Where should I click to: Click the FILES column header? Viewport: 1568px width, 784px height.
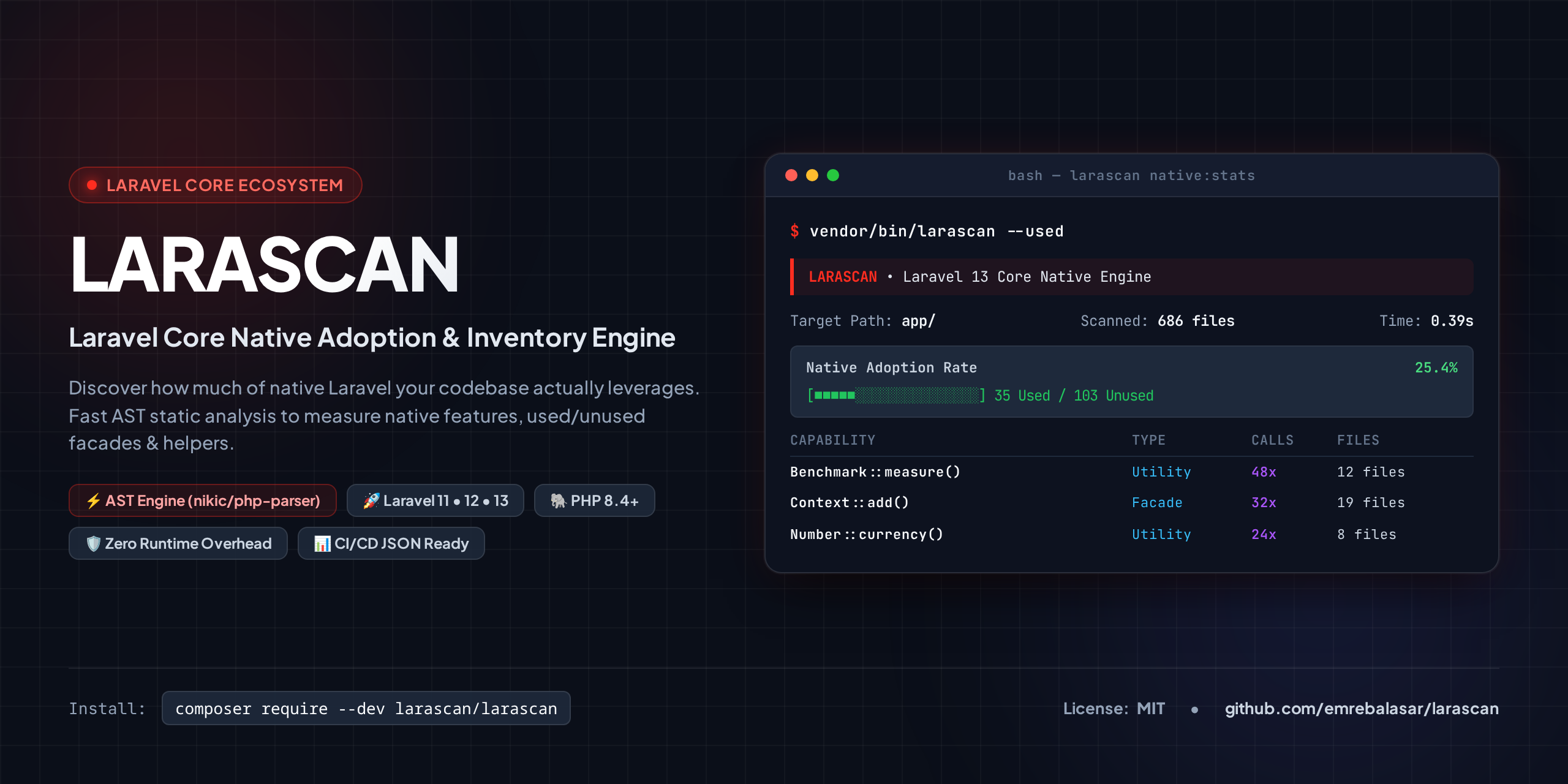(x=1358, y=440)
